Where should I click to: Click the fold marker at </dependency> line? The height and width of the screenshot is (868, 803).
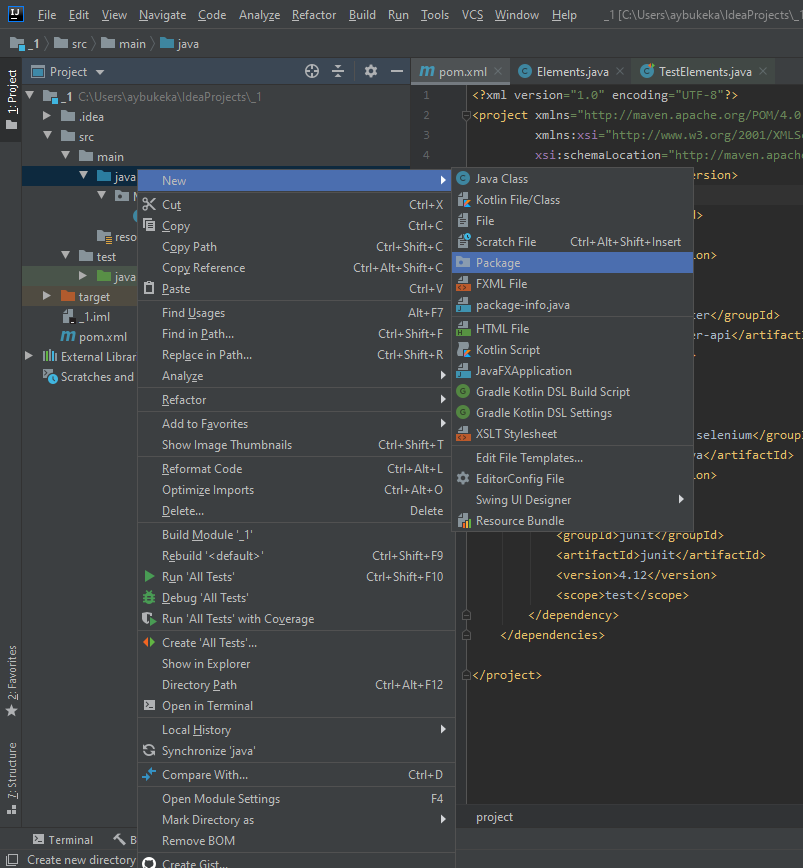tap(466, 615)
